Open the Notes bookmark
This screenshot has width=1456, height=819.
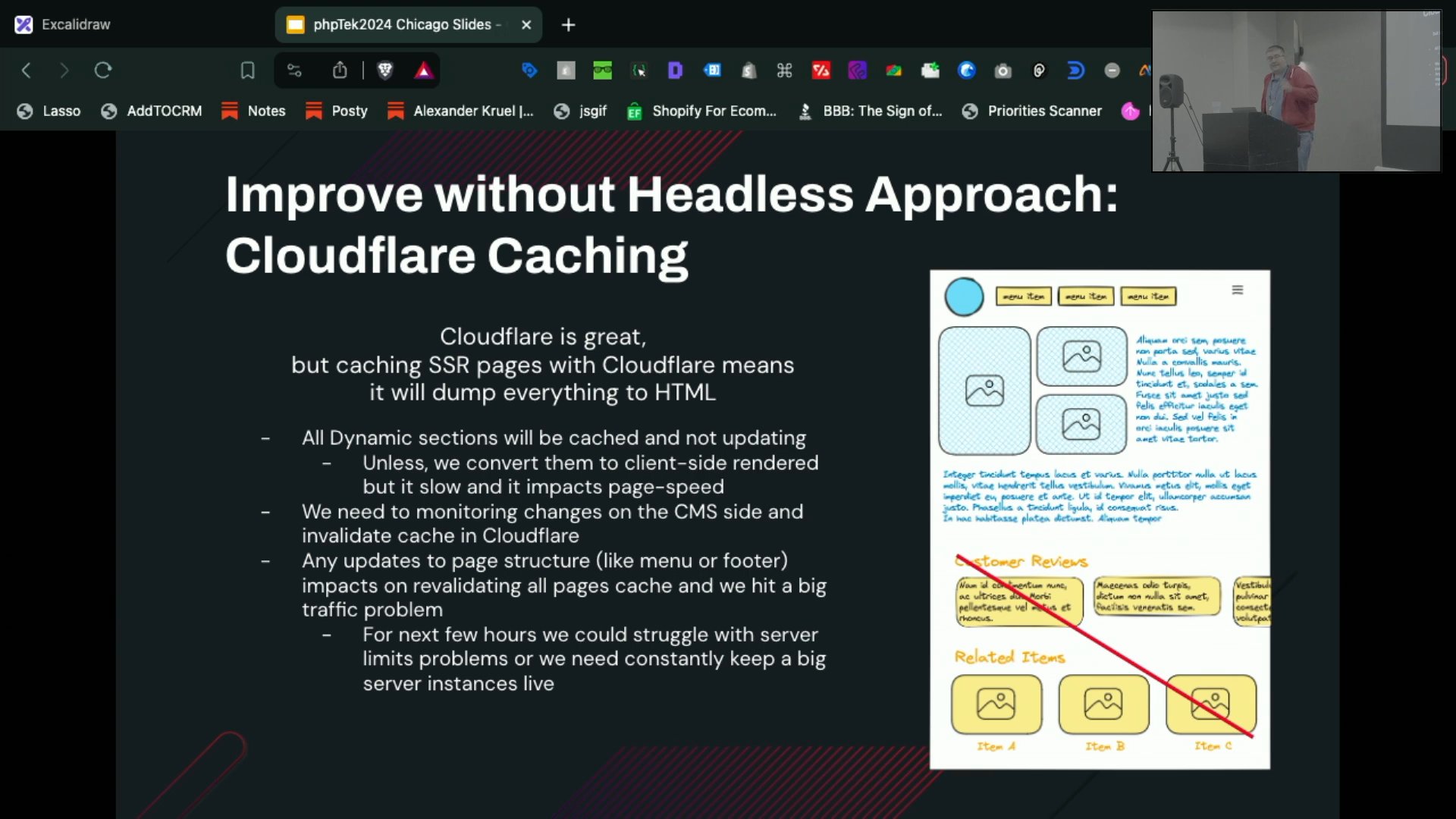point(253,111)
